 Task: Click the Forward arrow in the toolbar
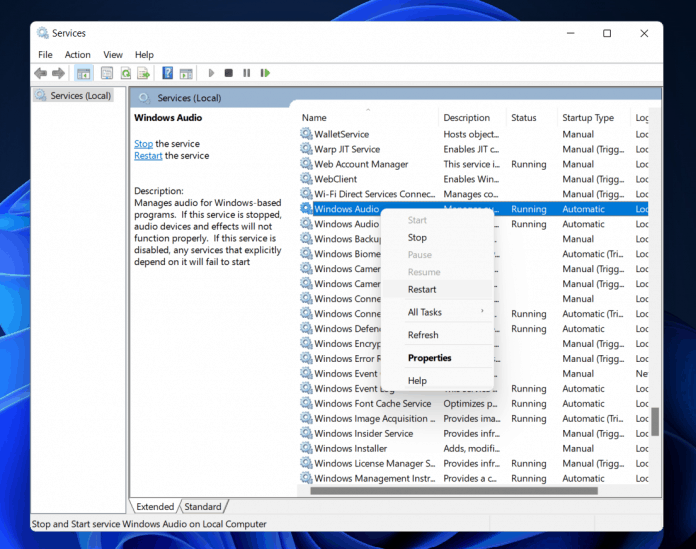tap(59, 73)
